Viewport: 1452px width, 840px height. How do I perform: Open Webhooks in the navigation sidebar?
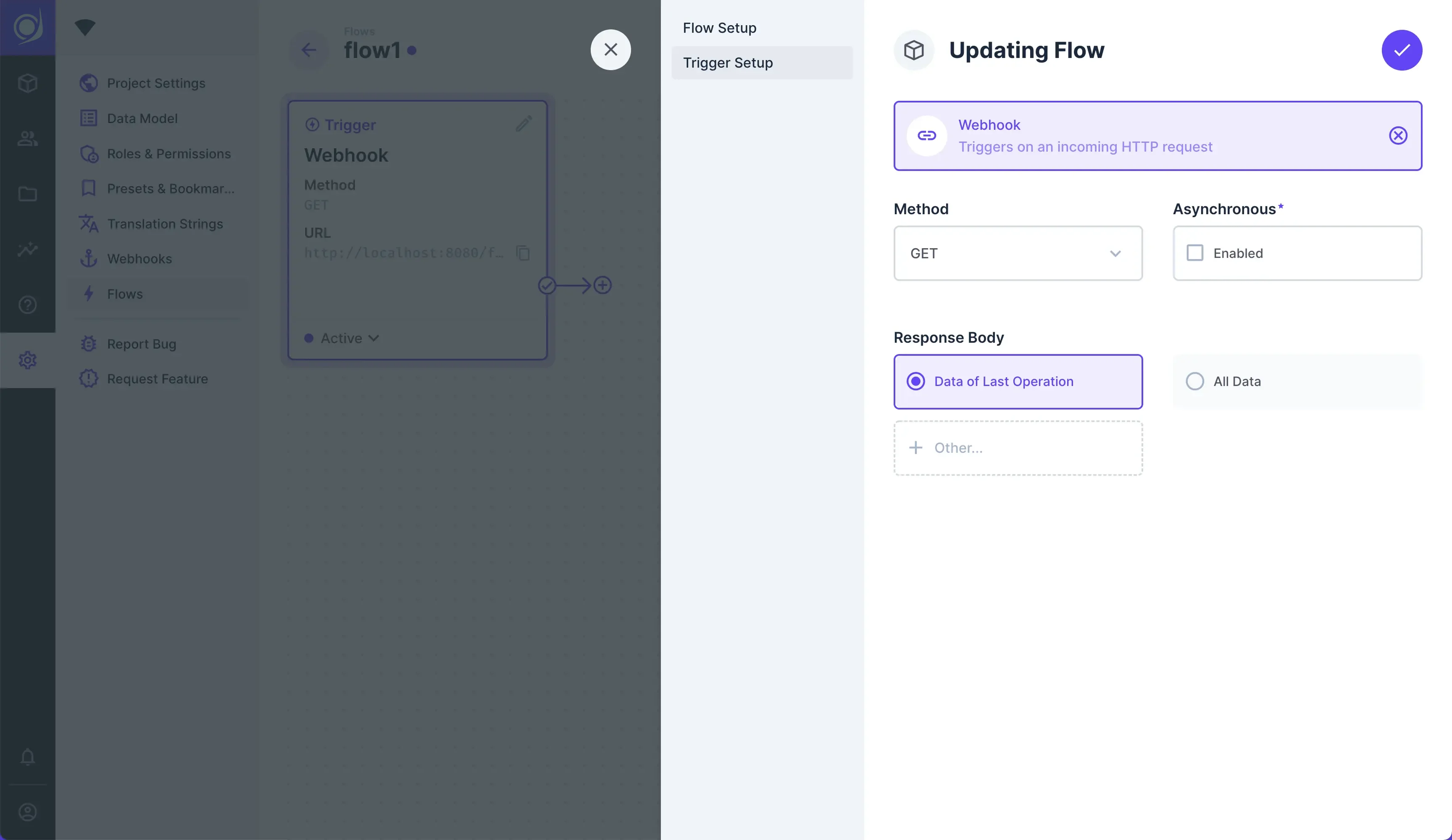[x=139, y=259]
